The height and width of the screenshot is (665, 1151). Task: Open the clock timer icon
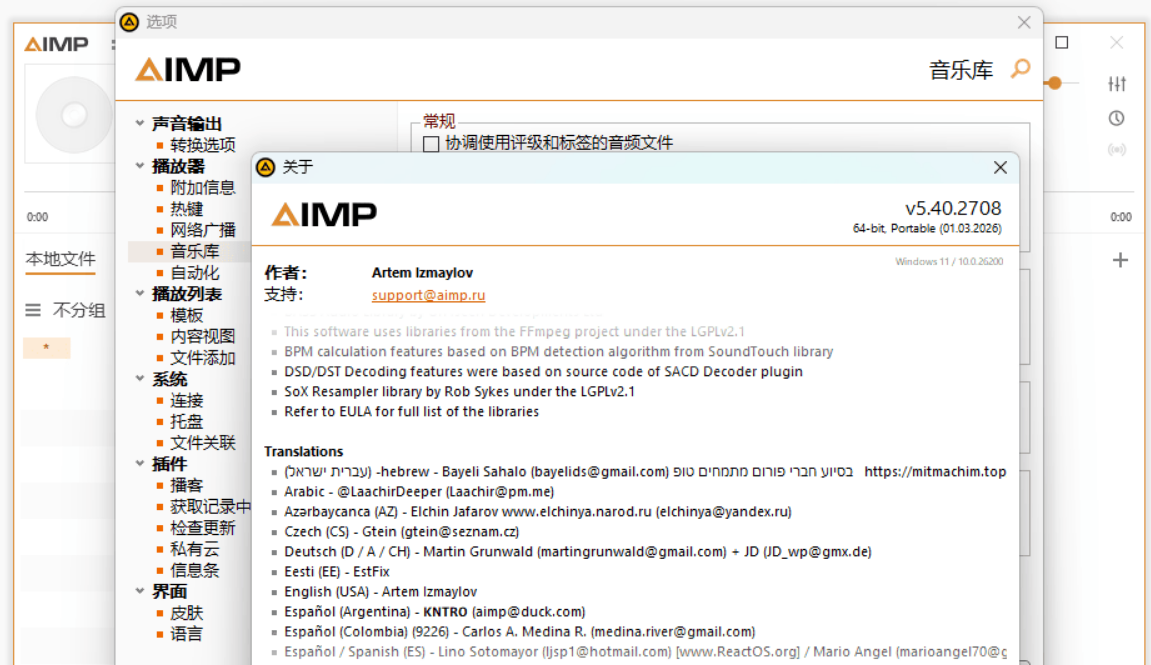pyautogui.click(x=1117, y=118)
